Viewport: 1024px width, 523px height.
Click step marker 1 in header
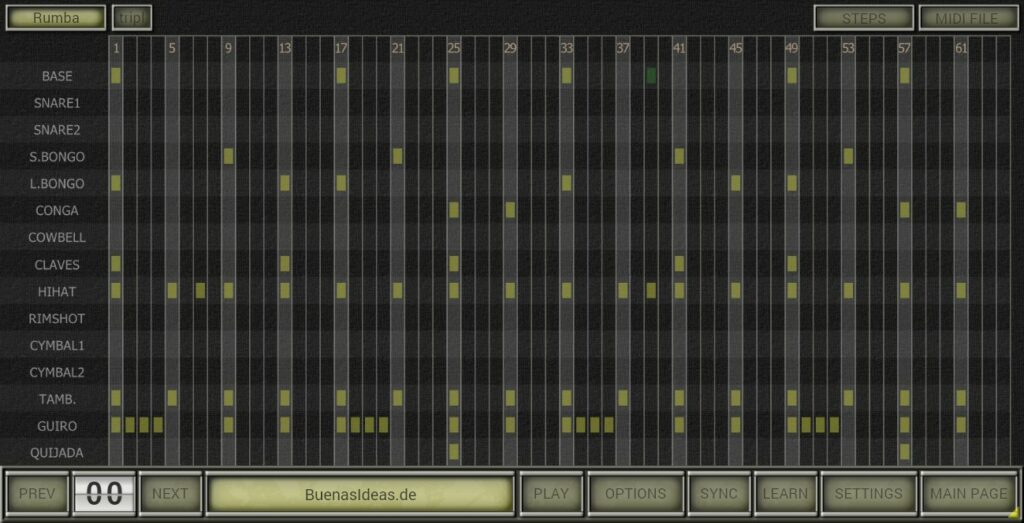click(116, 48)
